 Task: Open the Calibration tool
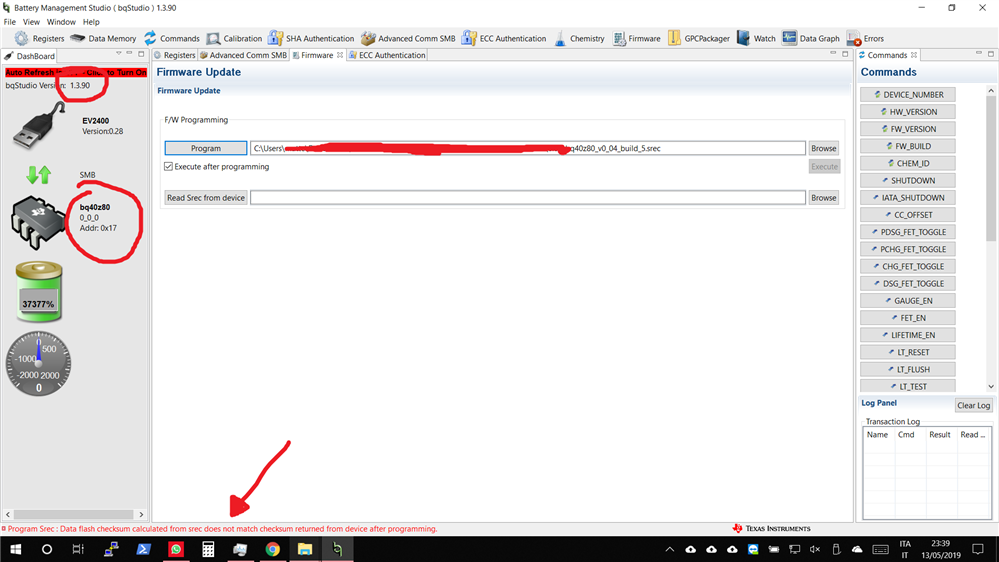[234, 38]
